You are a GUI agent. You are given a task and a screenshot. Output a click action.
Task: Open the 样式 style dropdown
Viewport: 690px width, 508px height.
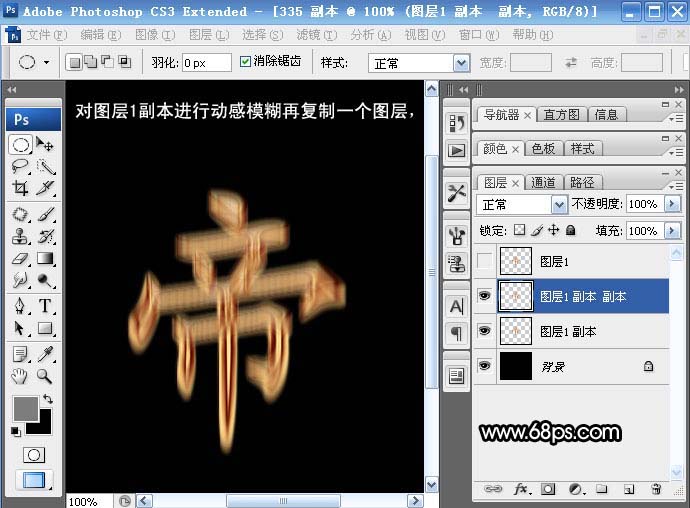pyautogui.click(x=461, y=63)
